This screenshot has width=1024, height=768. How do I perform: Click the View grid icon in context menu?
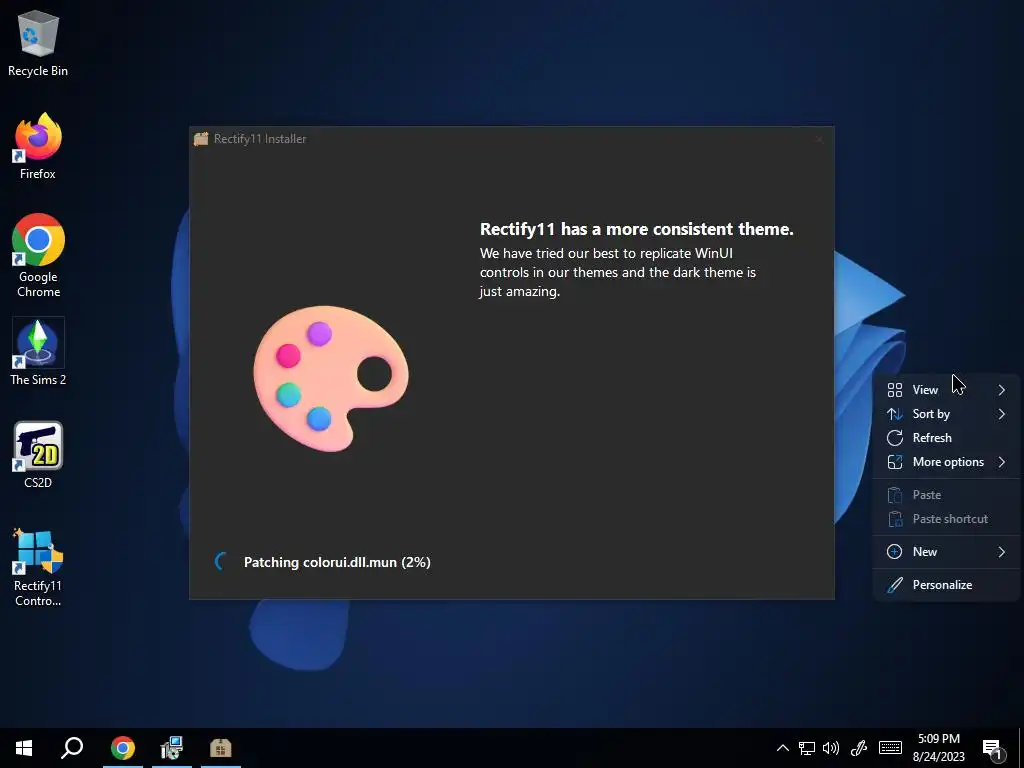[895, 390]
